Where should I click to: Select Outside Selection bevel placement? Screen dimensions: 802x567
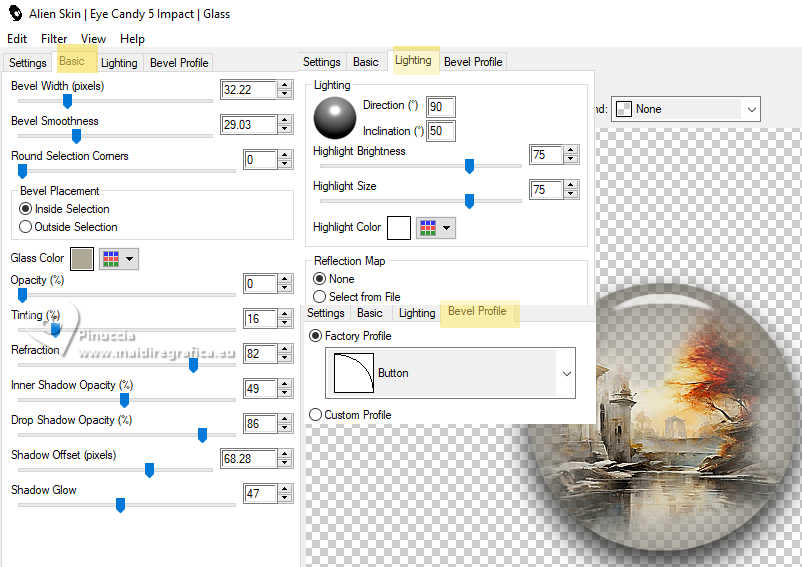[x=68, y=227]
